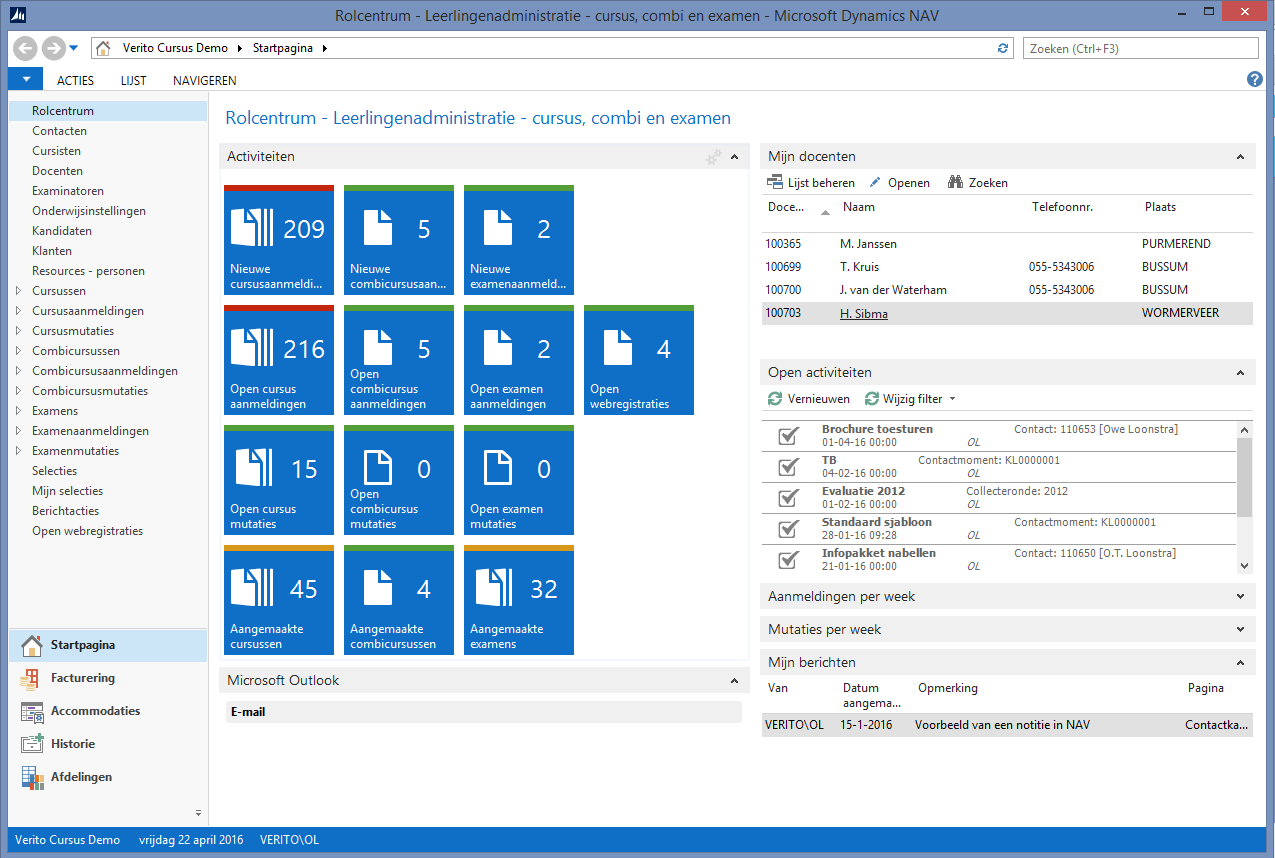Screen dimensions: 1275x858
Task: Open the Open combicursus mutaties tile
Action: click(x=399, y=479)
